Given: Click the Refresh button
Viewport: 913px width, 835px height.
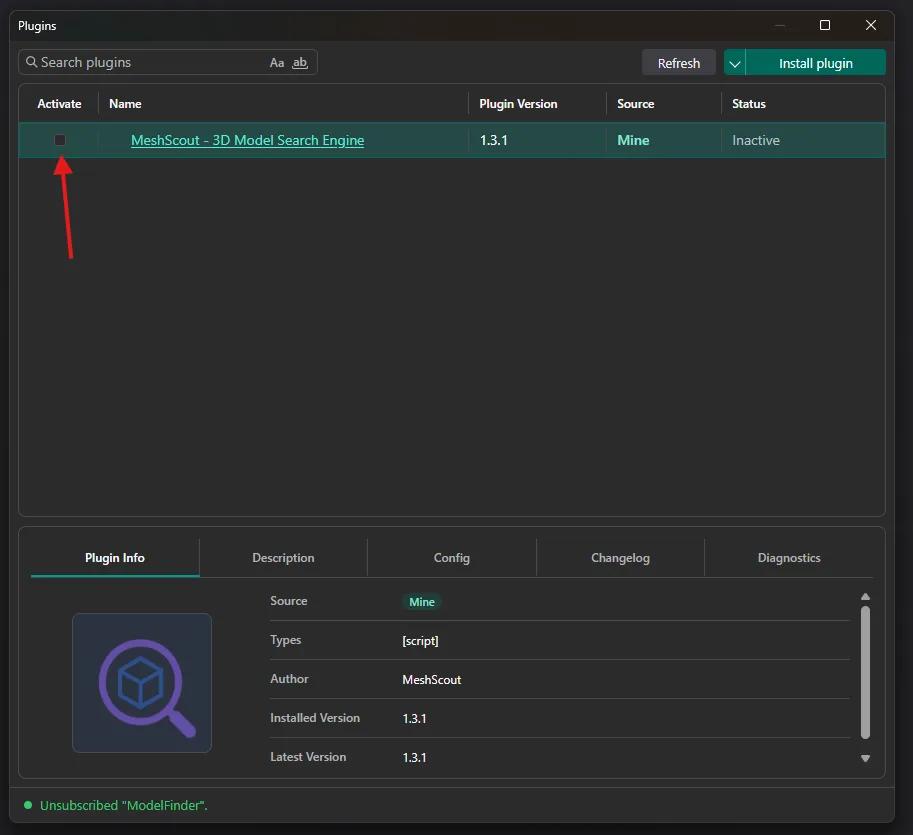Looking at the screenshot, I should click(x=678, y=63).
